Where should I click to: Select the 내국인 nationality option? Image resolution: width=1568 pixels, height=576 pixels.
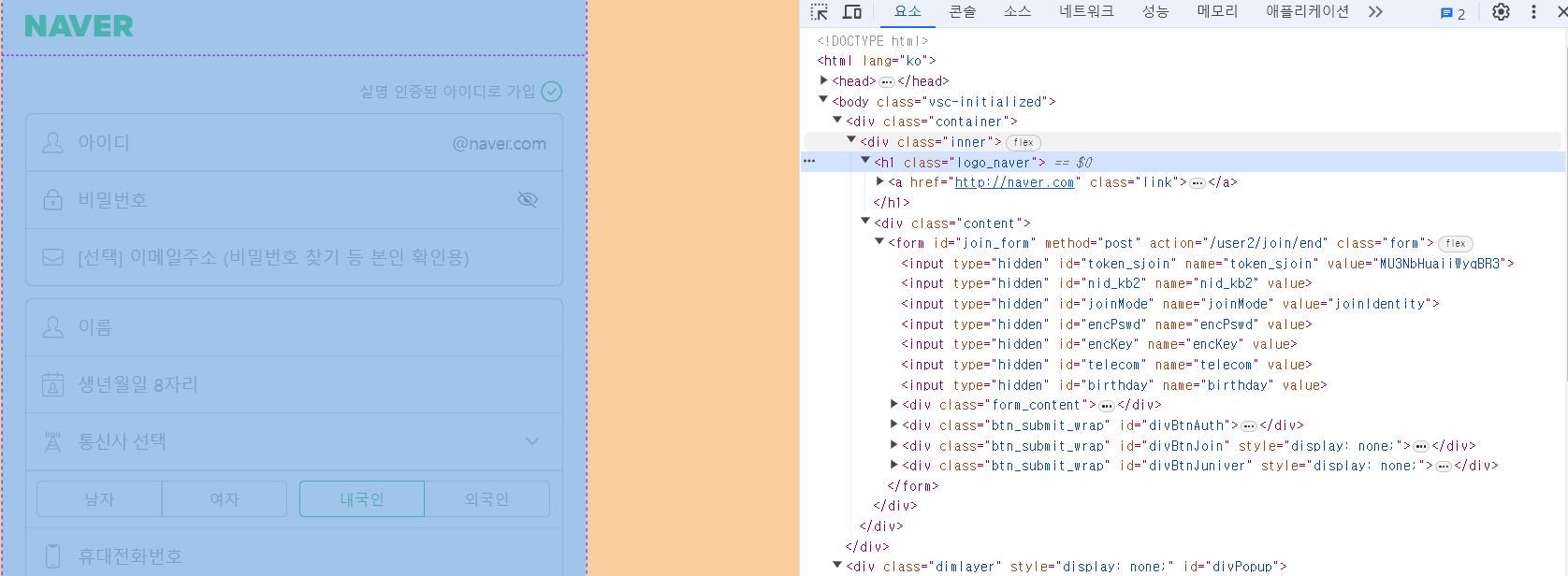362,499
